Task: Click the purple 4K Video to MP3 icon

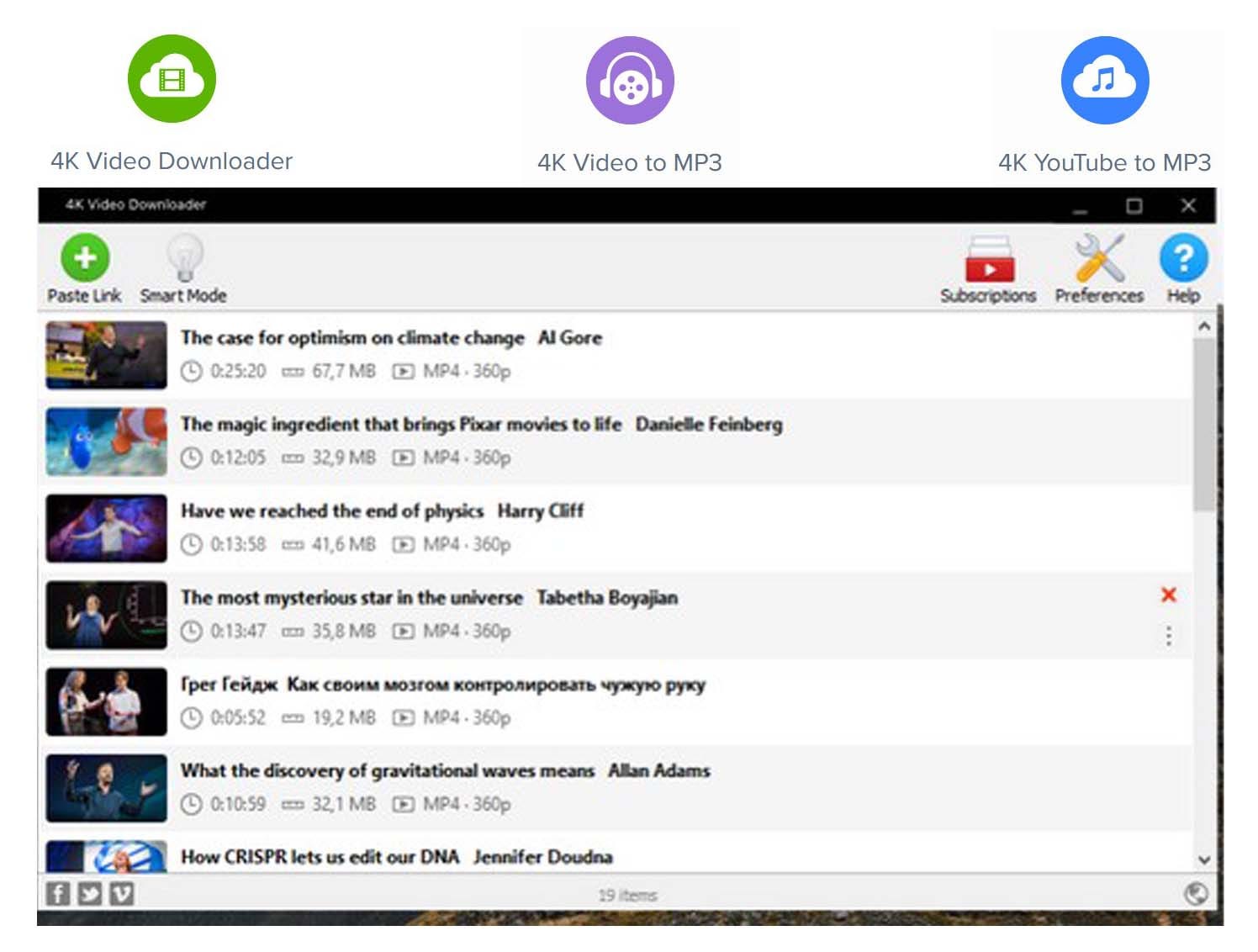Action: pos(630,80)
